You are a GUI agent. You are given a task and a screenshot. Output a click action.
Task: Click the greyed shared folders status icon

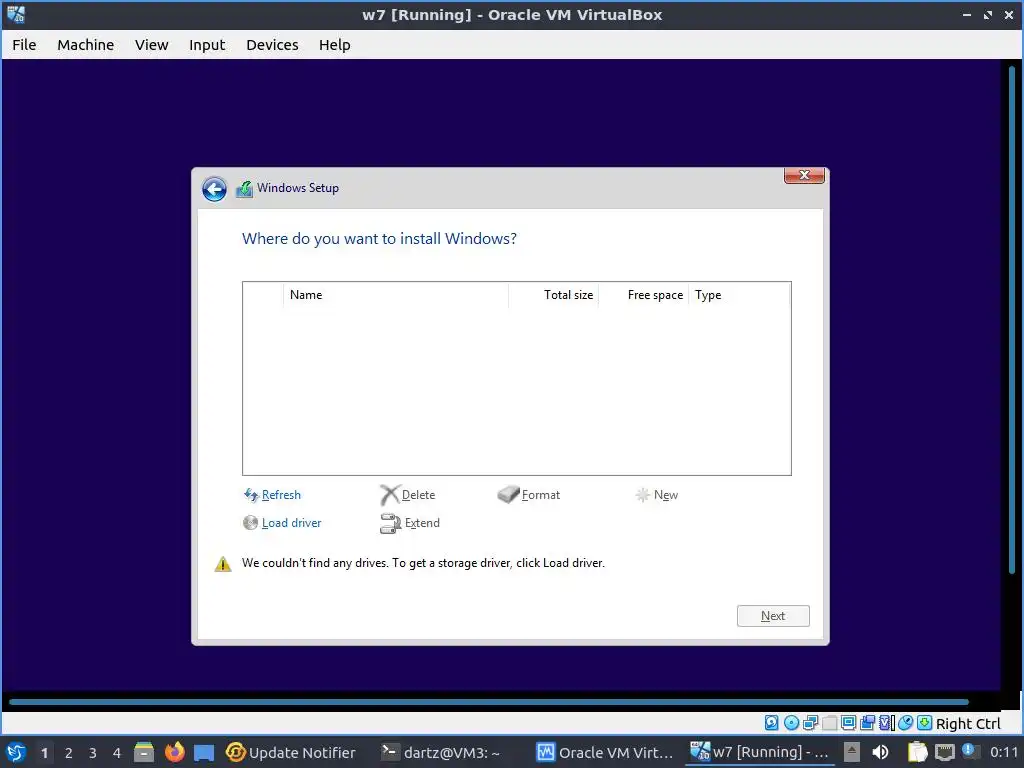tap(829, 723)
